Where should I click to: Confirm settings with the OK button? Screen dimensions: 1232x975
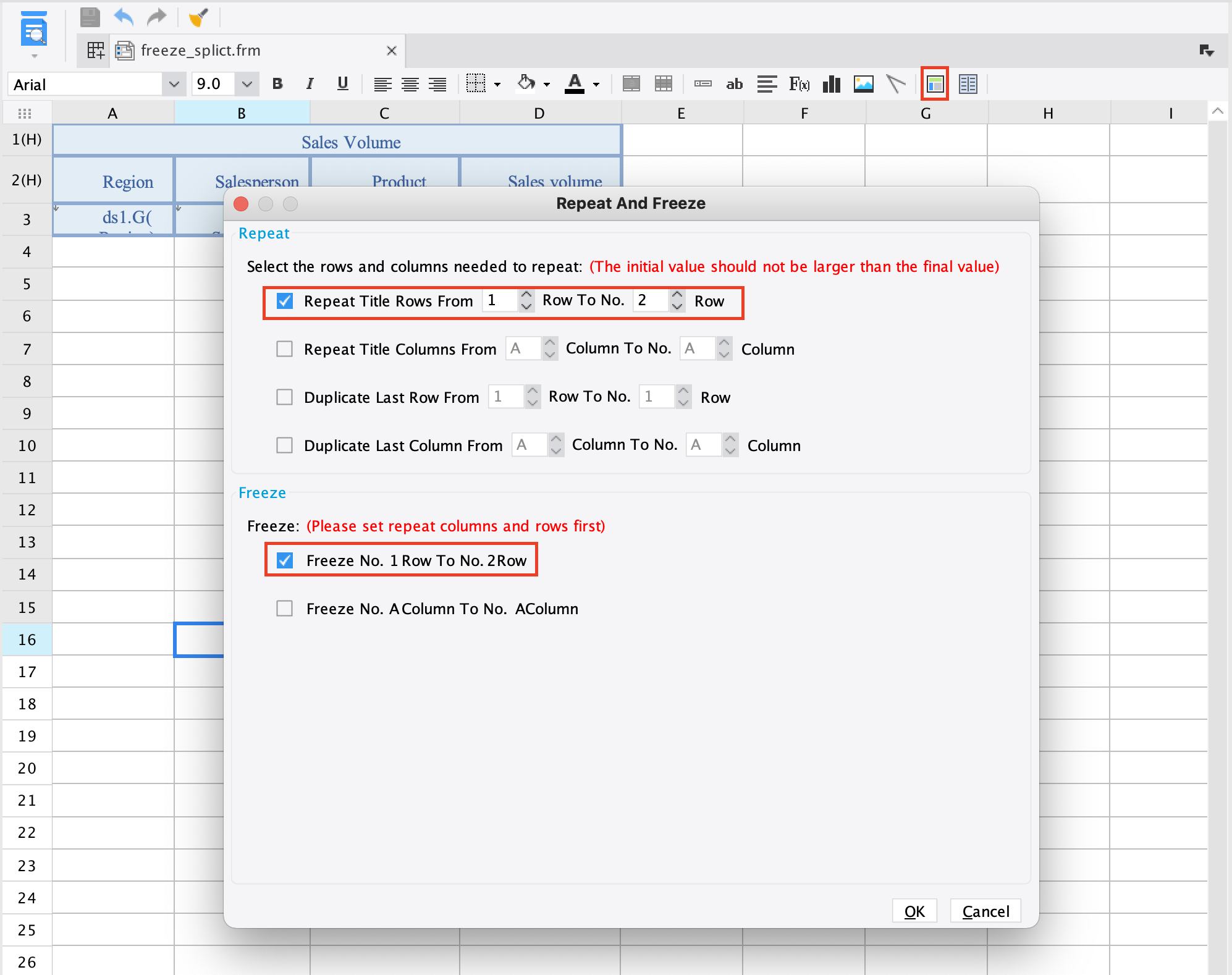pos(914,911)
